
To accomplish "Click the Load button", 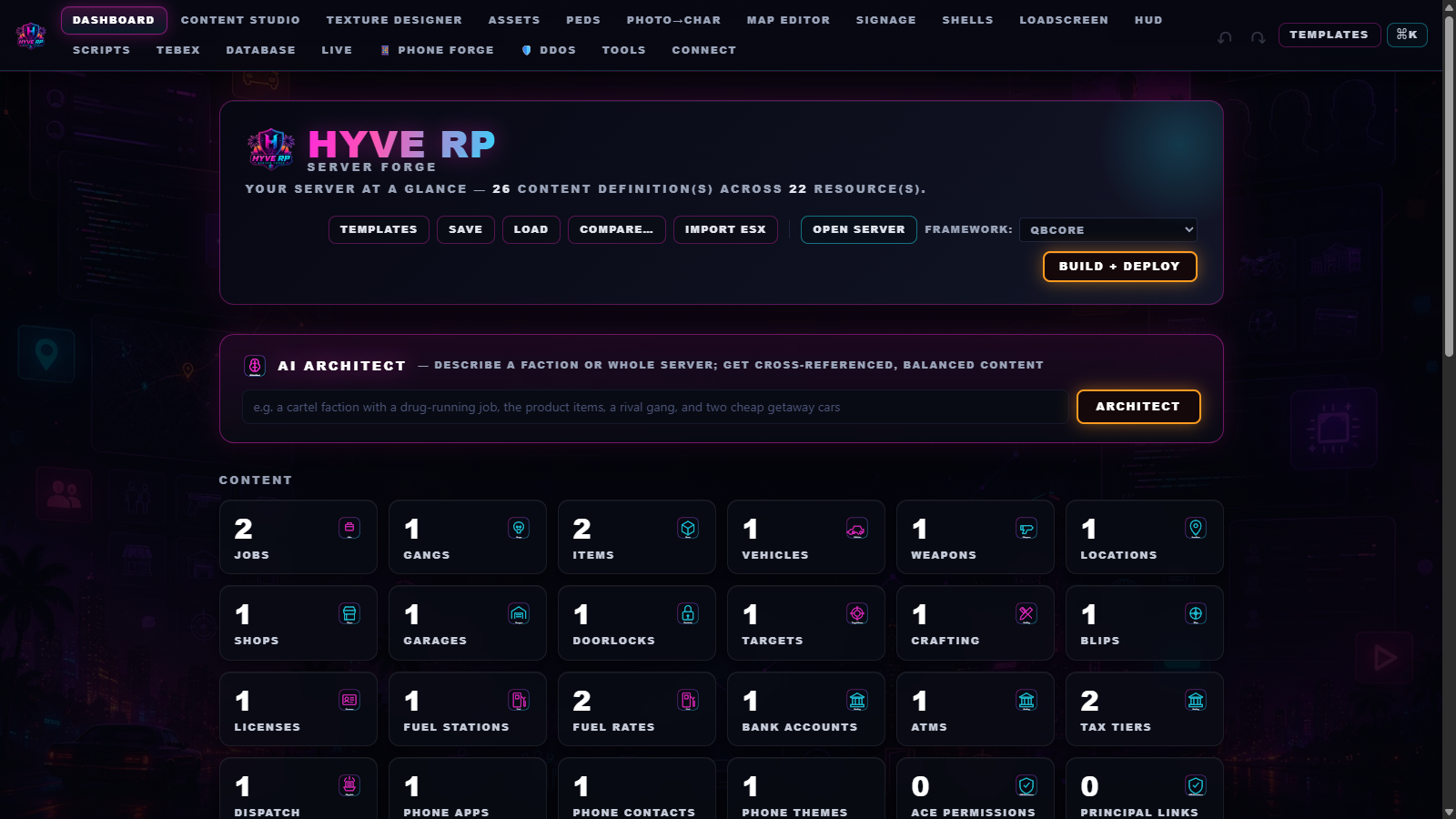I will tap(531, 229).
